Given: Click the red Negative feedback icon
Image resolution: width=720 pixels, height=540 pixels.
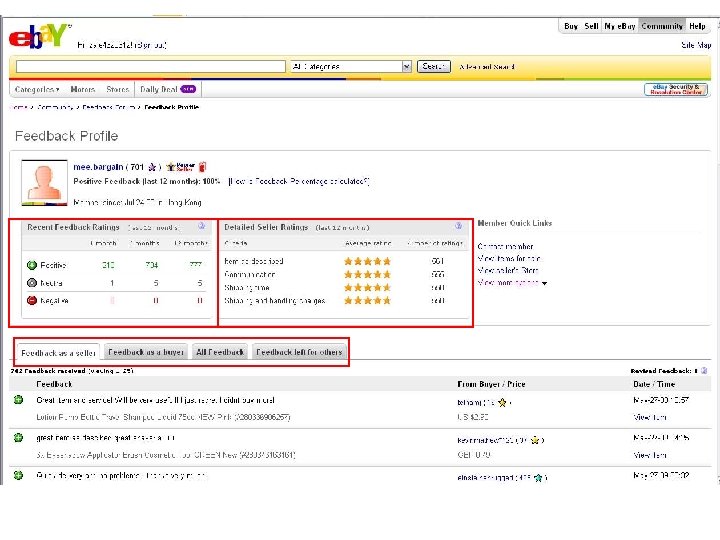Looking at the screenshot, I should 32,300.
